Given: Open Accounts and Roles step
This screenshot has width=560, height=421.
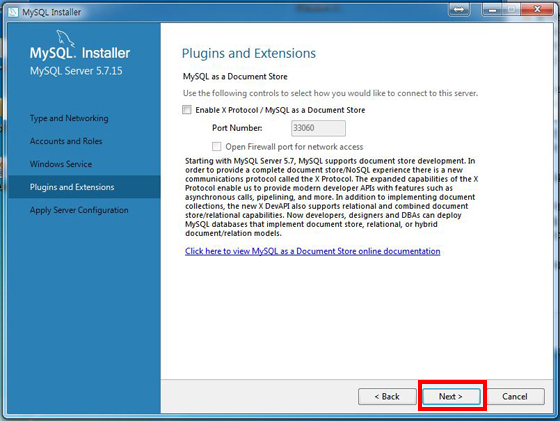Looking at the screenshot, I should [66, 141].
